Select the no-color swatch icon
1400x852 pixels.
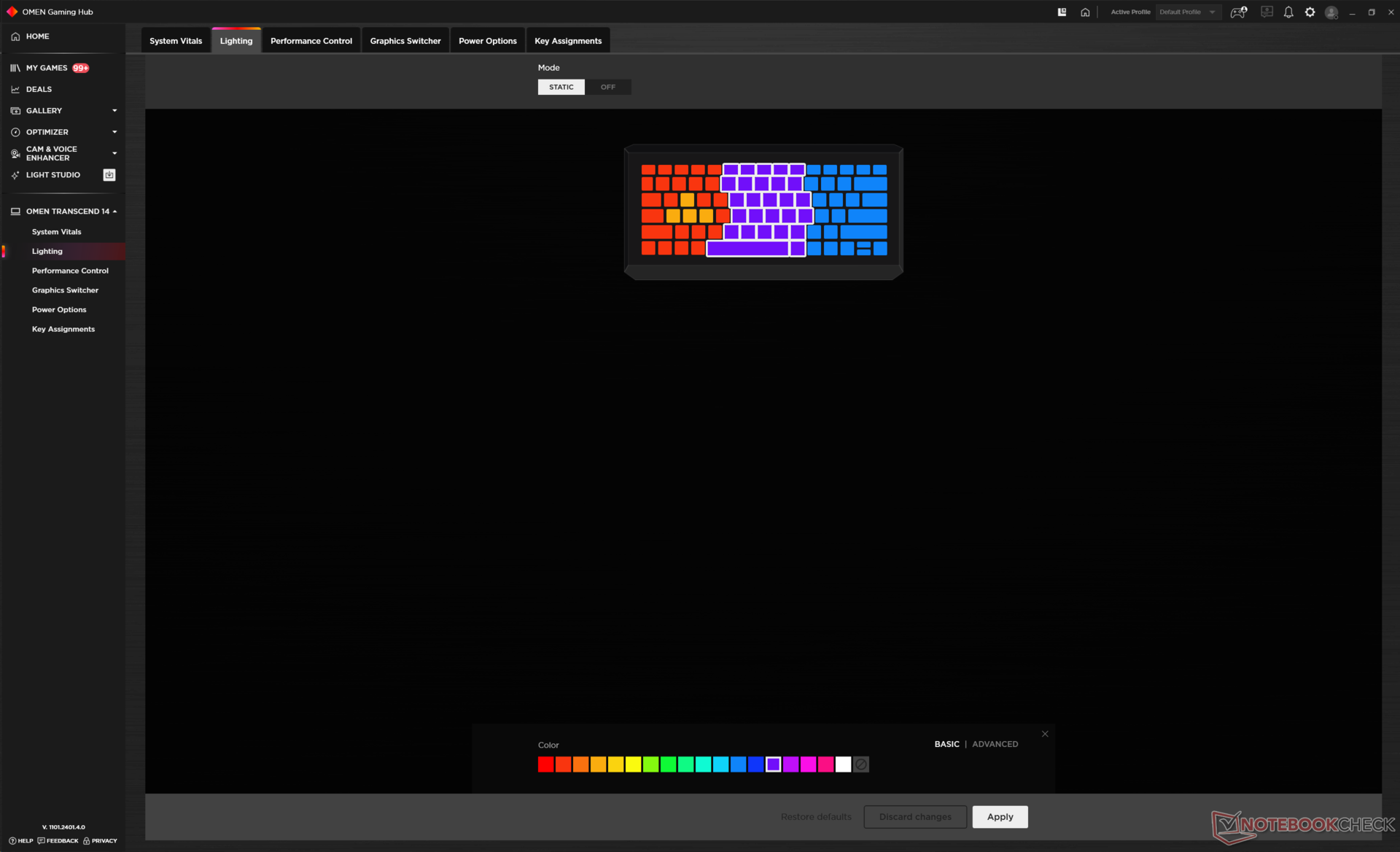pyautogui.click(x=861, y=764)
